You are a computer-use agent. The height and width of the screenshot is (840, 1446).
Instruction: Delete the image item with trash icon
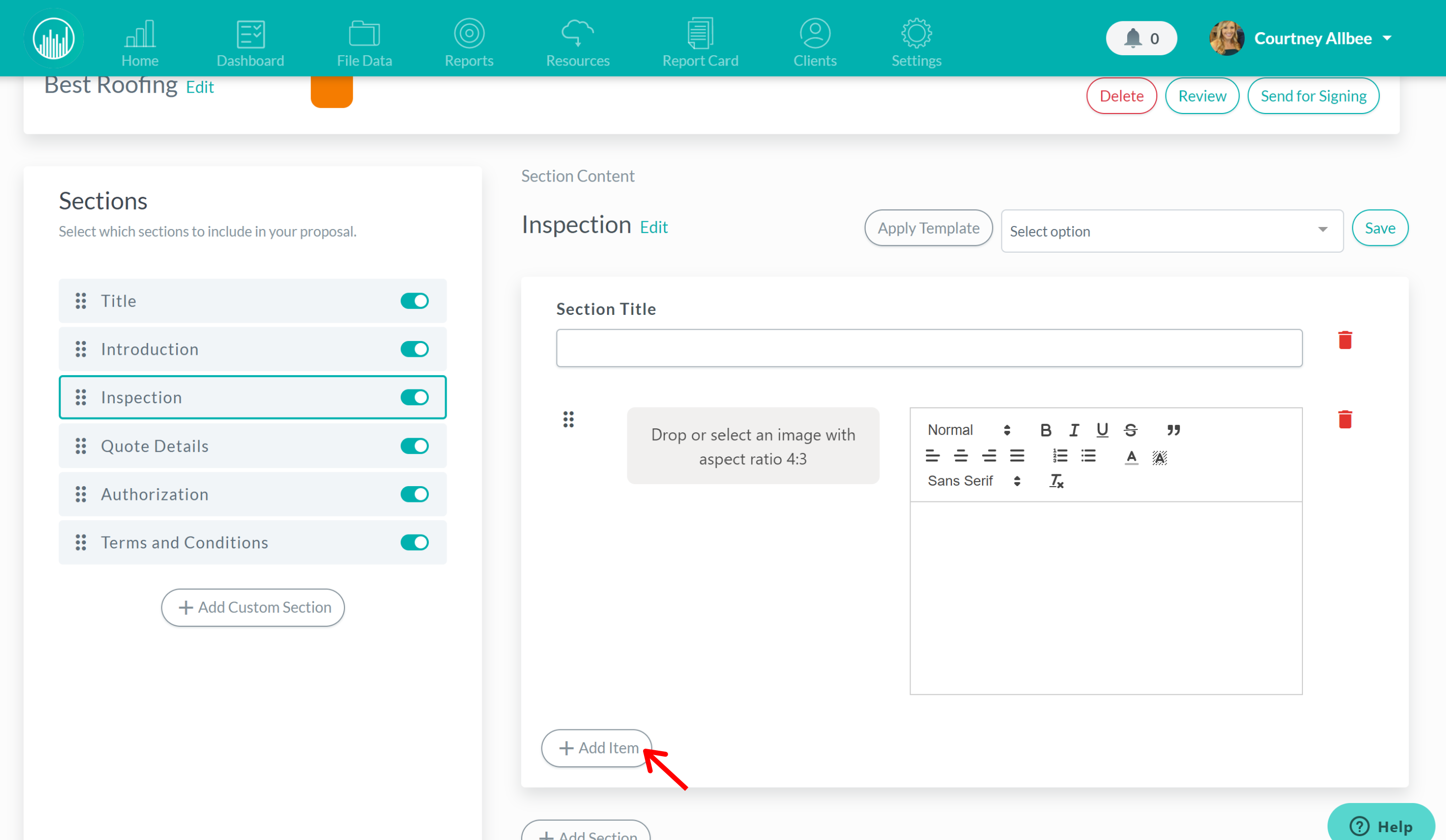pyautogui.click(x=1345, y=419)
